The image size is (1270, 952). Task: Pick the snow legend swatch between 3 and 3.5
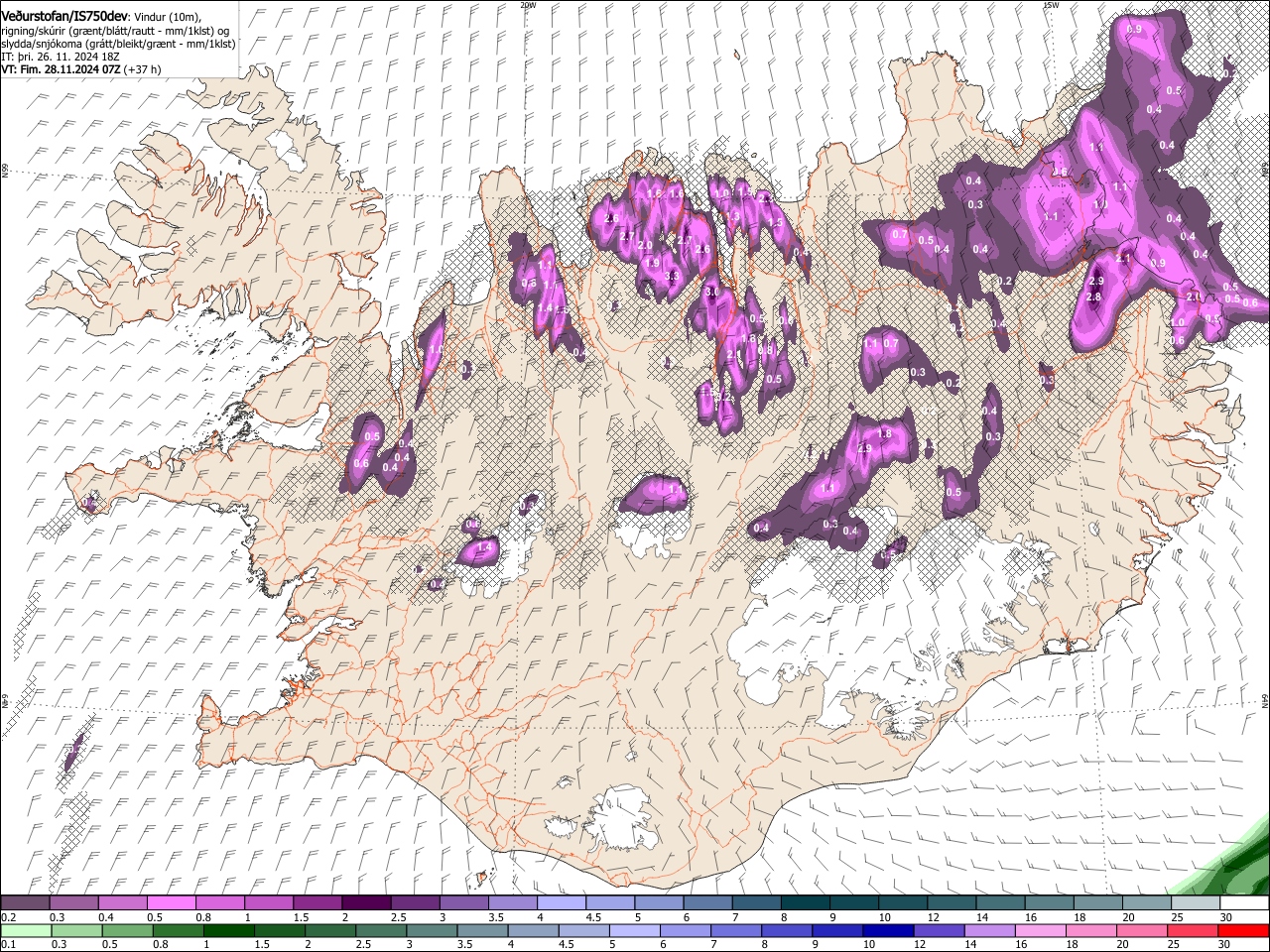463,903
